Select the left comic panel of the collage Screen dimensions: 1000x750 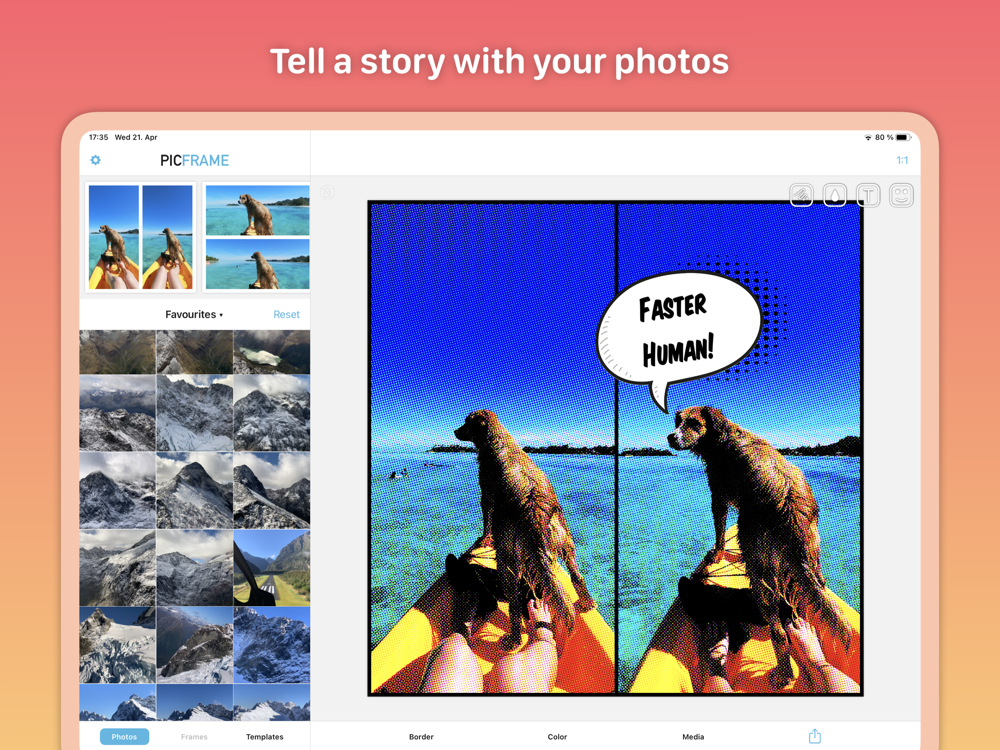(x=493, y=447)
